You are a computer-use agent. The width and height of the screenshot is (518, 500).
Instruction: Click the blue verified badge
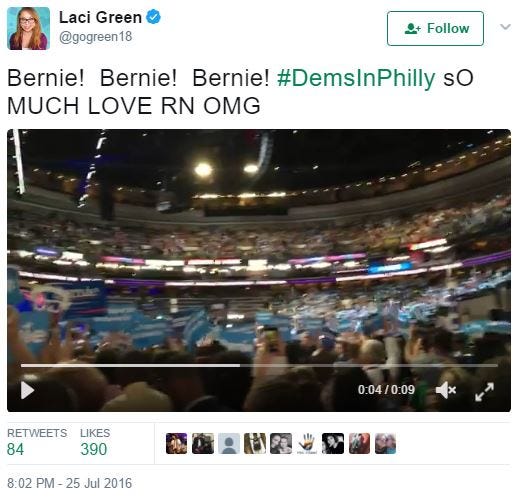coord(154,17)
